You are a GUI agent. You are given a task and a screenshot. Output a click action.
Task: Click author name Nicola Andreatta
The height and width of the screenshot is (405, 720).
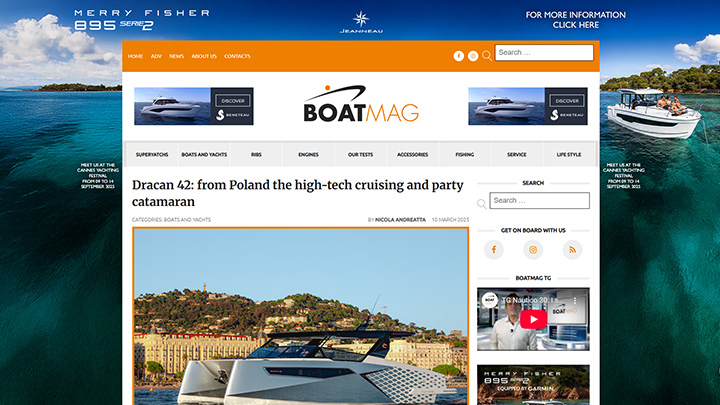400,219
